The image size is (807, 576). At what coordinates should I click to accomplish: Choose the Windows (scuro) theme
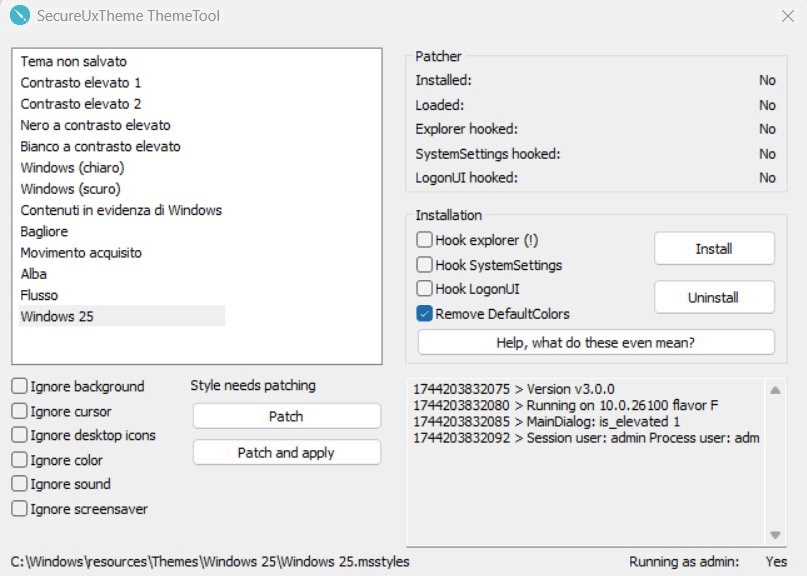pyautogui.click(x=70, y=189)
